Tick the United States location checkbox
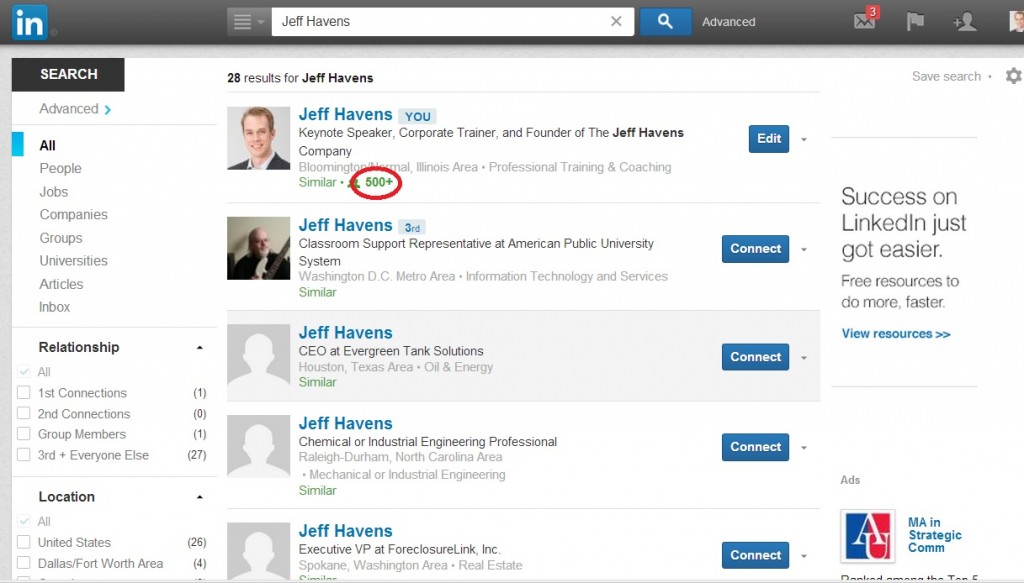1024x583 pixels. tap(24, 542)
